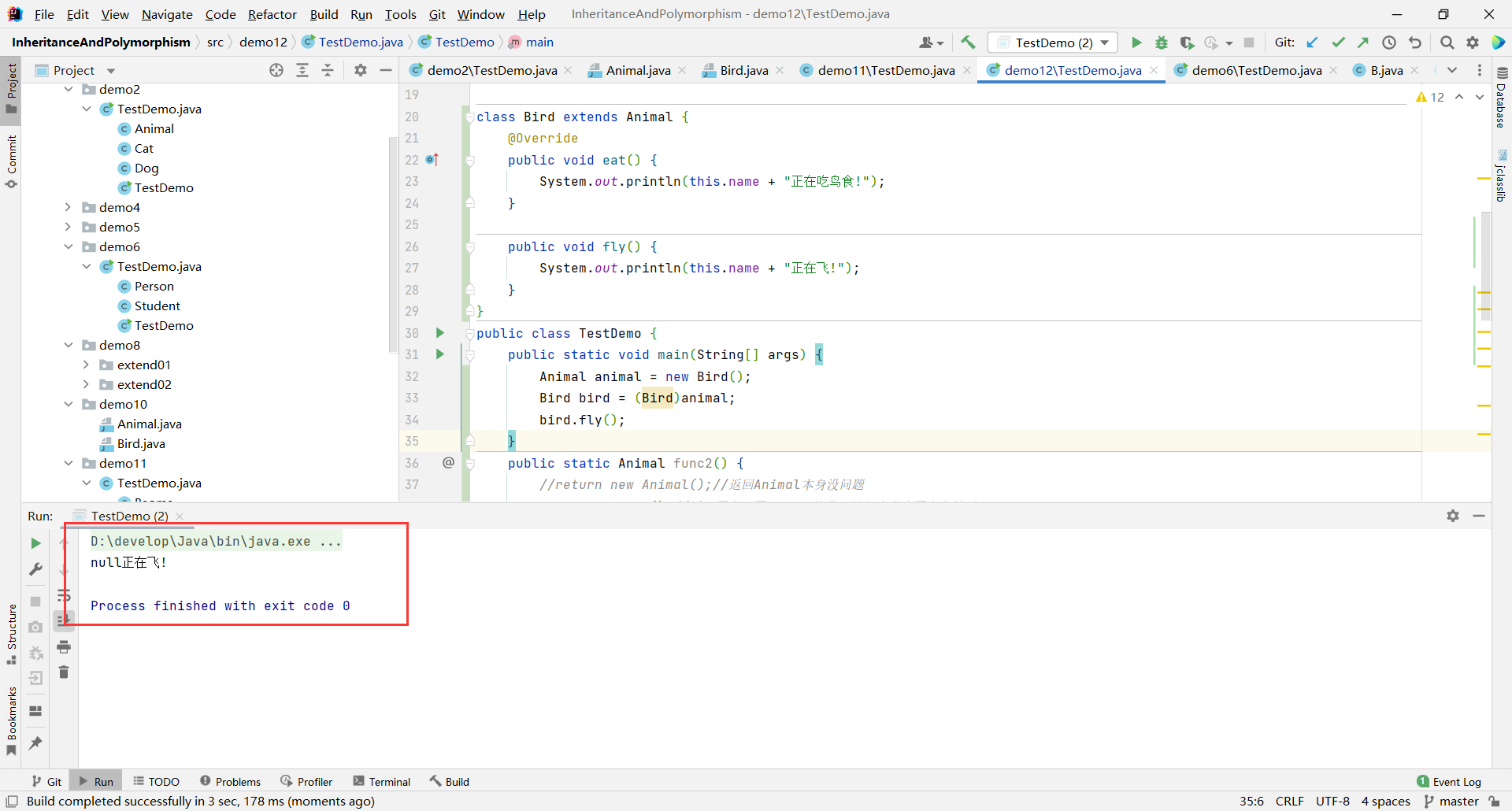Image resolution: width=1512 pixels, height=811 pixels.
Task: Rerun TestDemo in Run panel
Action: [x=35, y=543]
